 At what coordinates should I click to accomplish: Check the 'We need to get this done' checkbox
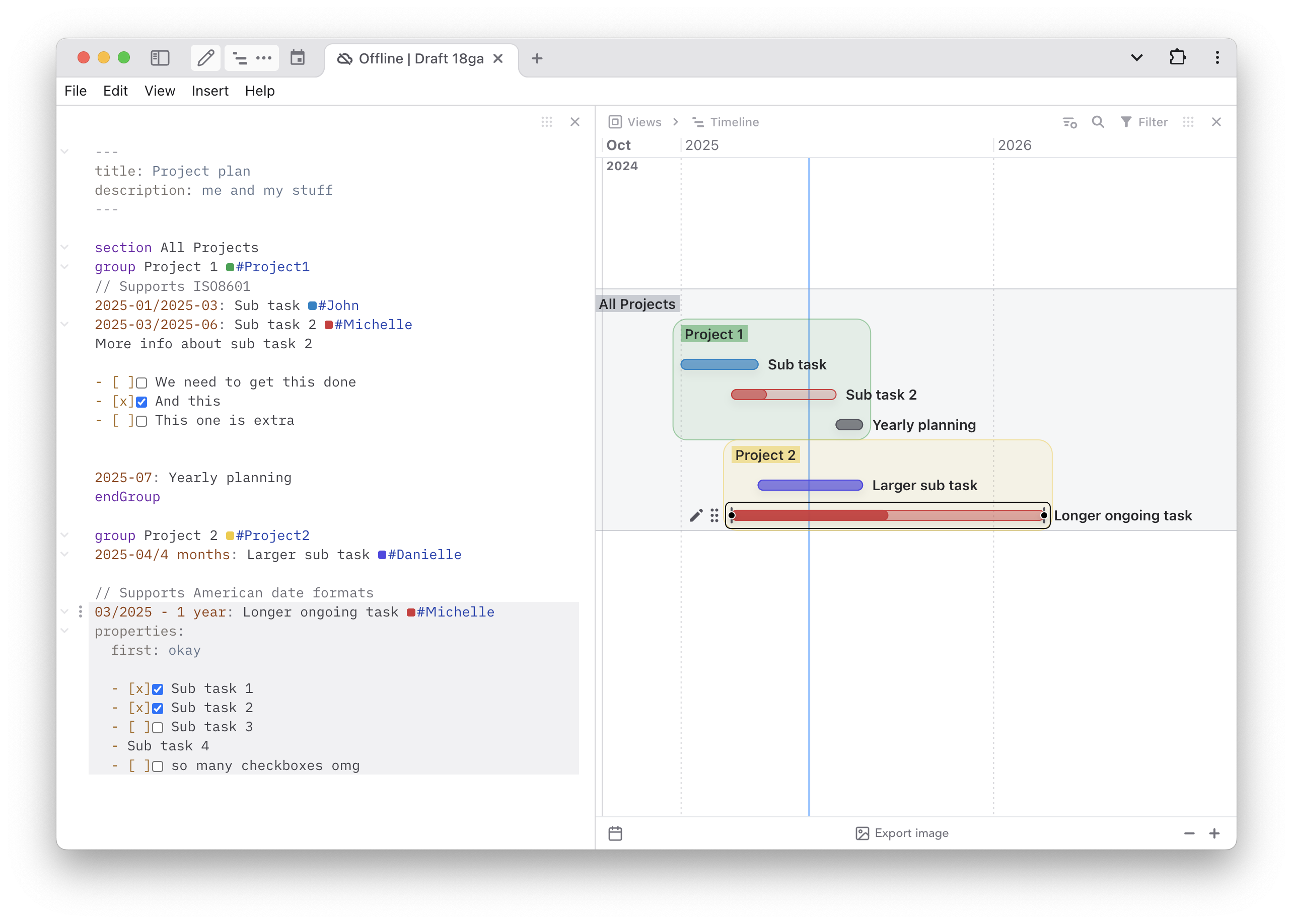pyautogui.click(x=141, y=383)
